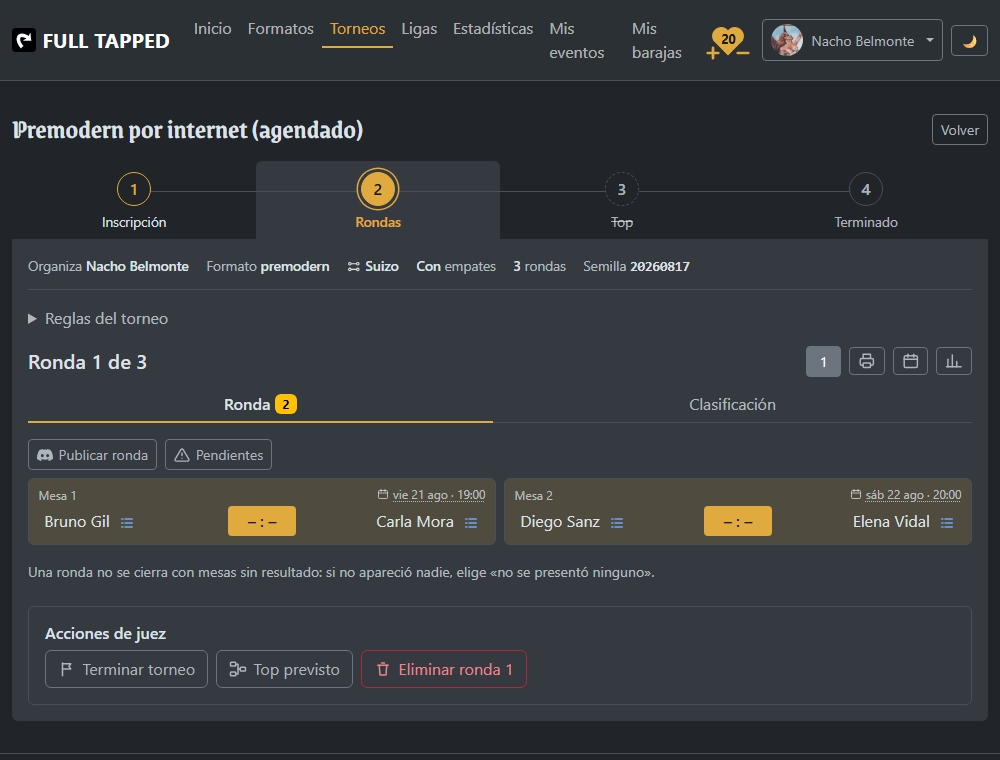
Task: Click round number 1 pager button
Action: pyautogui.click(x=823, y=362)
